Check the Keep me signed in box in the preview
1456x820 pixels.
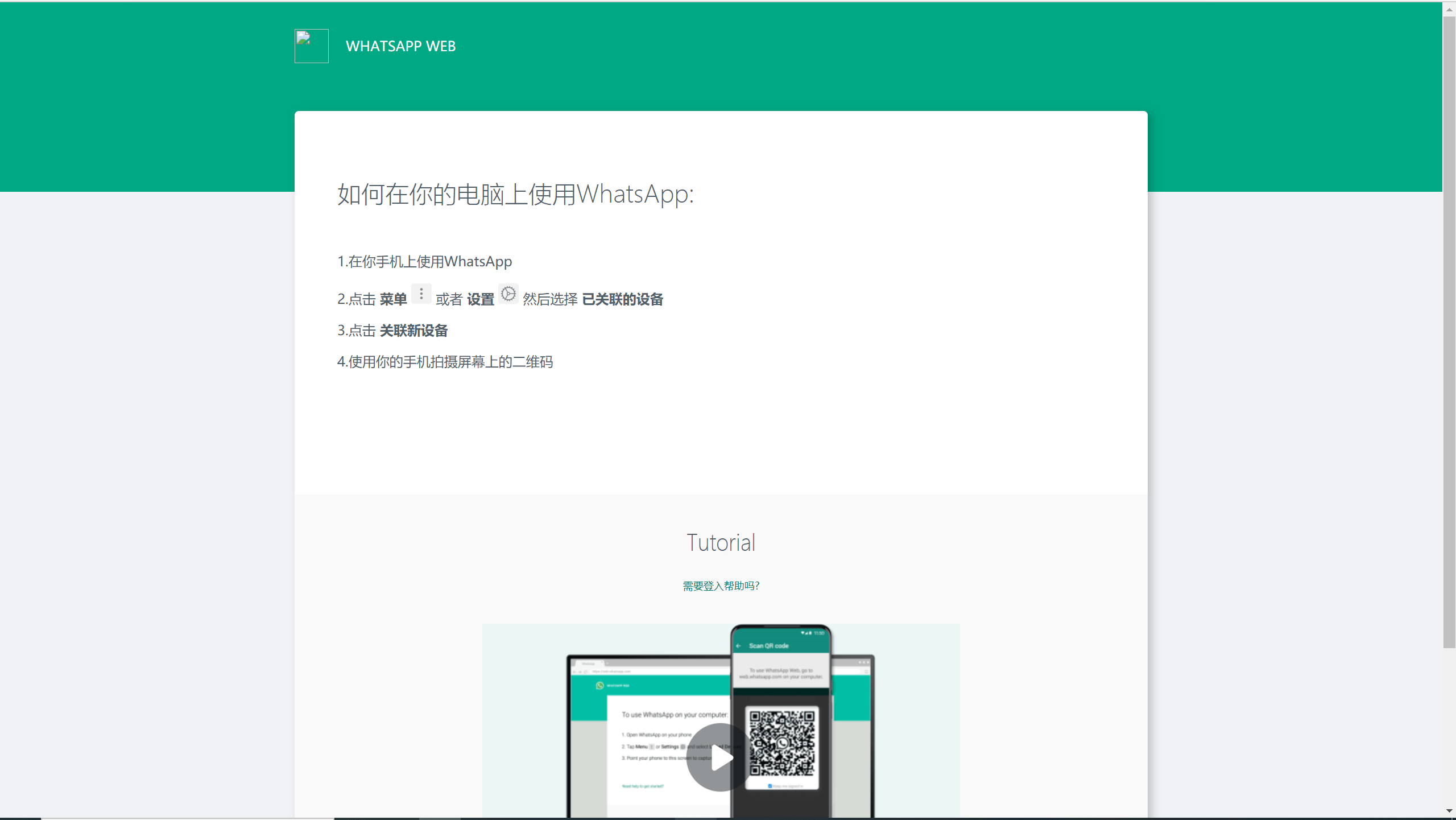point(770,786)
